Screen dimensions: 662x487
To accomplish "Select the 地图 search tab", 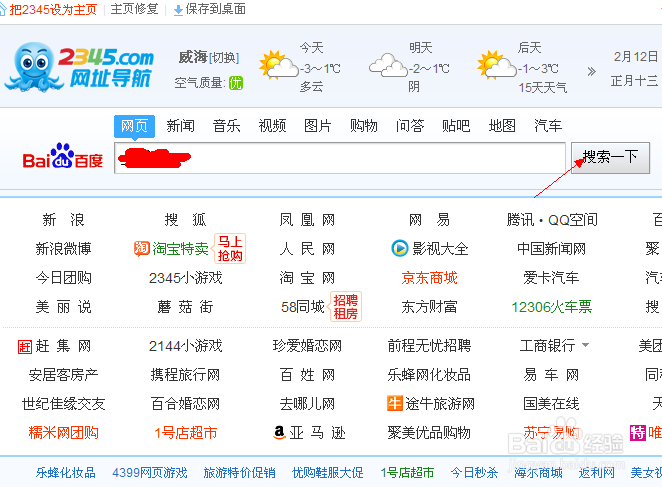I will click(502, 126).
